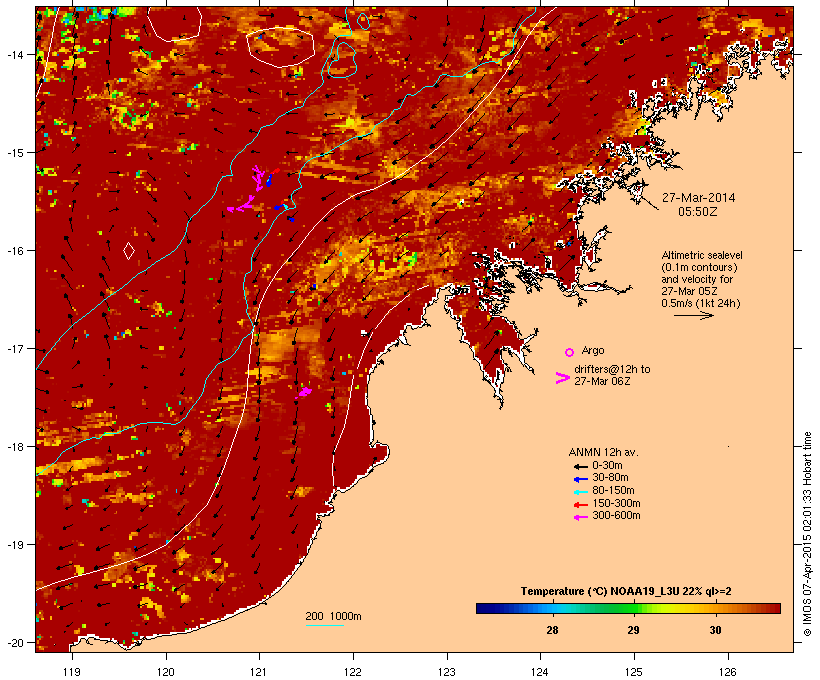
Task: Click the longitude label 120
Action: pos(166,672)
